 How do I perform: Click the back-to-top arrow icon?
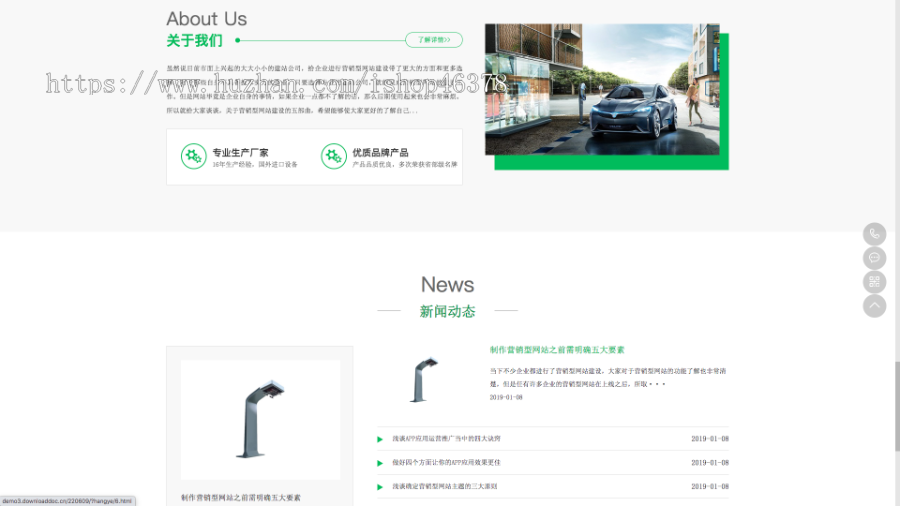(874, 306)
